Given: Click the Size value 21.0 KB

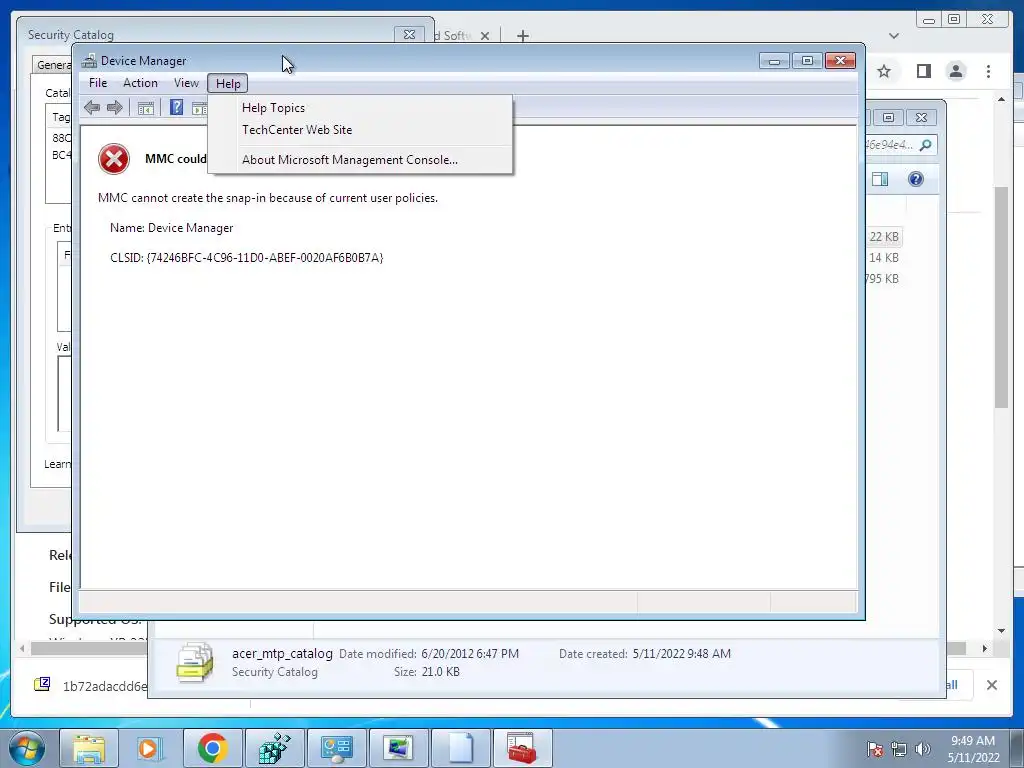Looking at the screenshot, I should tap(441, 672).
